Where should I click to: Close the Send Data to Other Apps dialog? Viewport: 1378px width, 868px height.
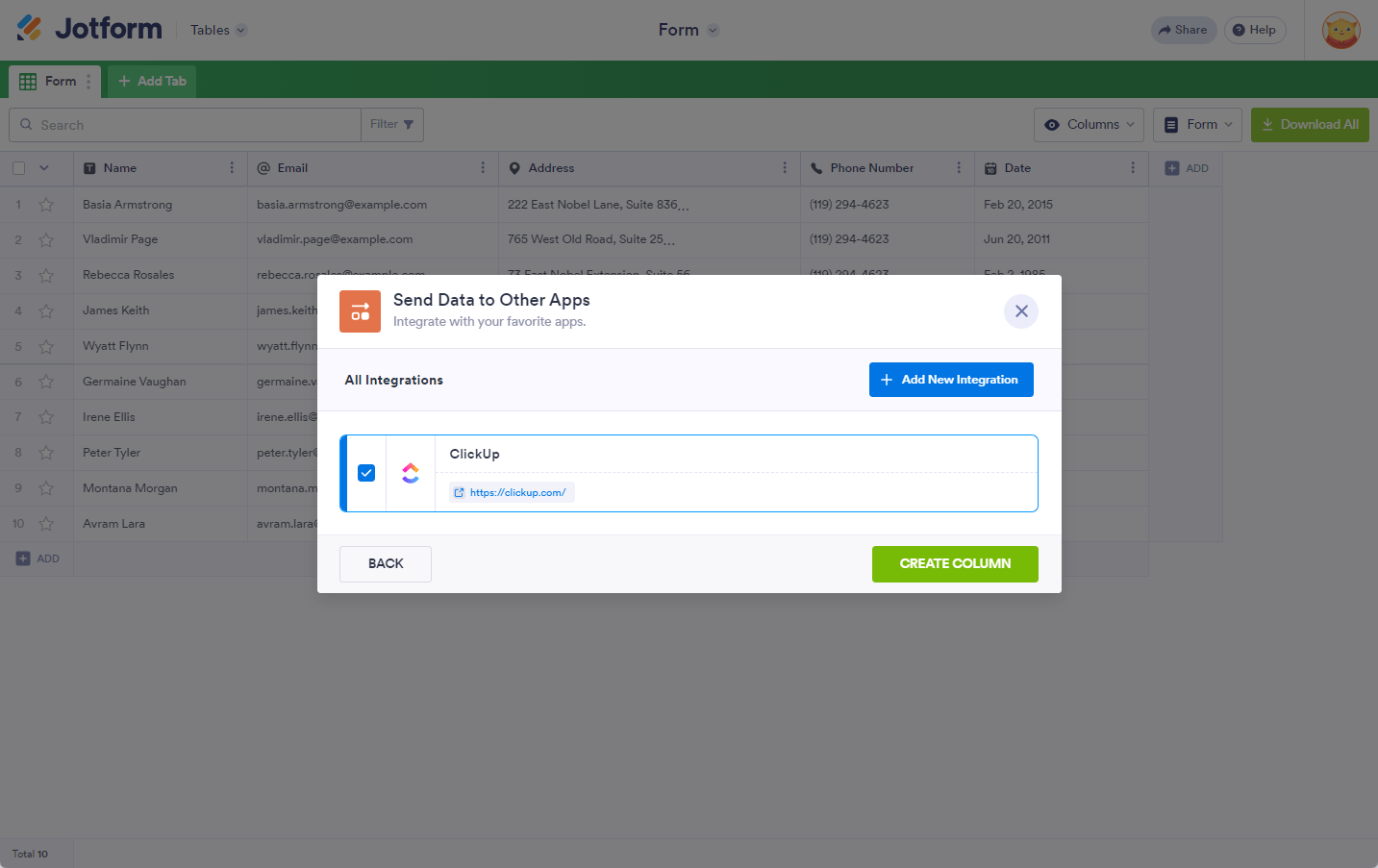(x=1021, y=311)
